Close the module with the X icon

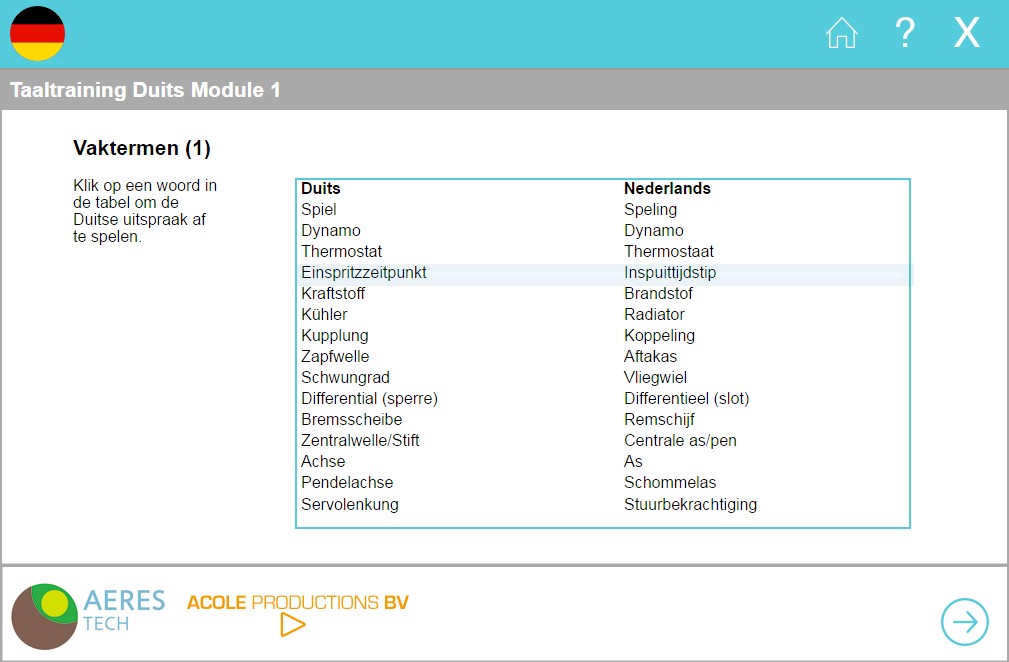click(x=966, y=34)
